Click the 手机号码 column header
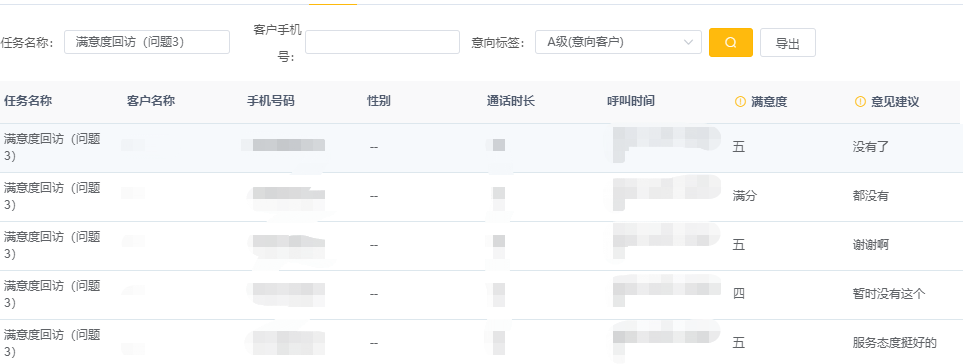The height and width of the screenshot is (364, 963). coord(271,101)
